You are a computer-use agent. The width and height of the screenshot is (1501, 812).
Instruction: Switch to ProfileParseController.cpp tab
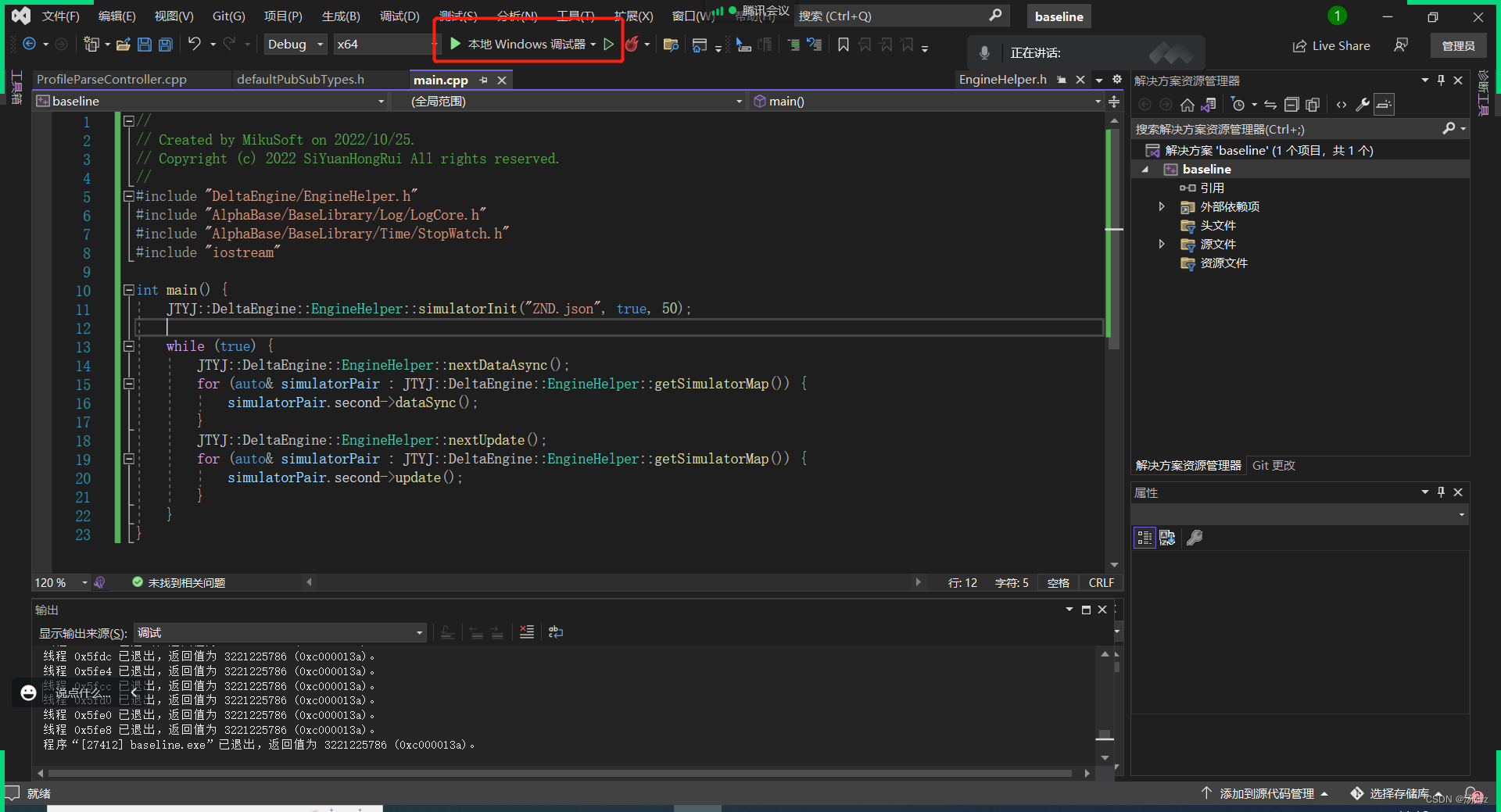(112, 79)
